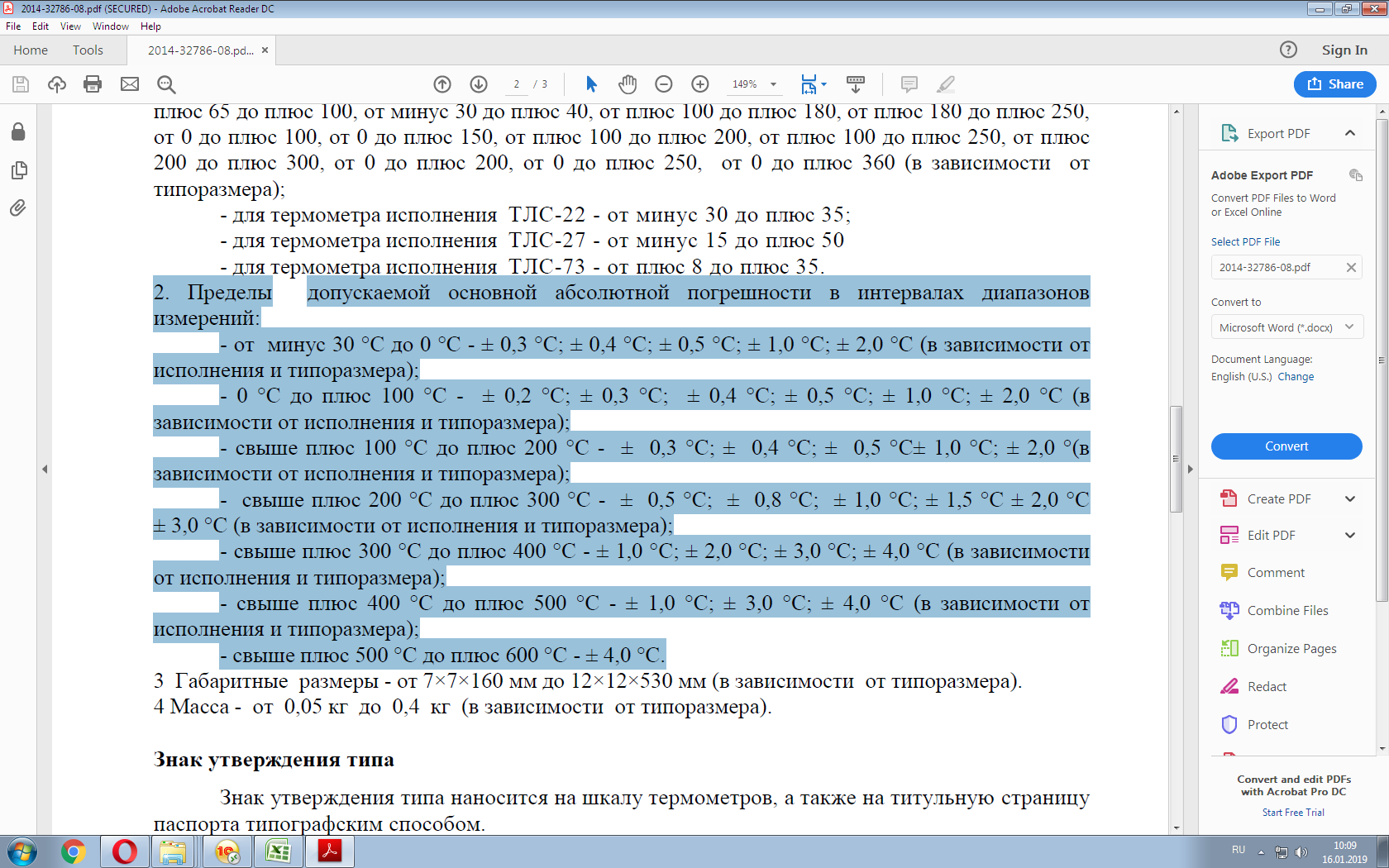1389x868 pixels.
Task: Open the Attachments paperclip panel
Action: 18,208
